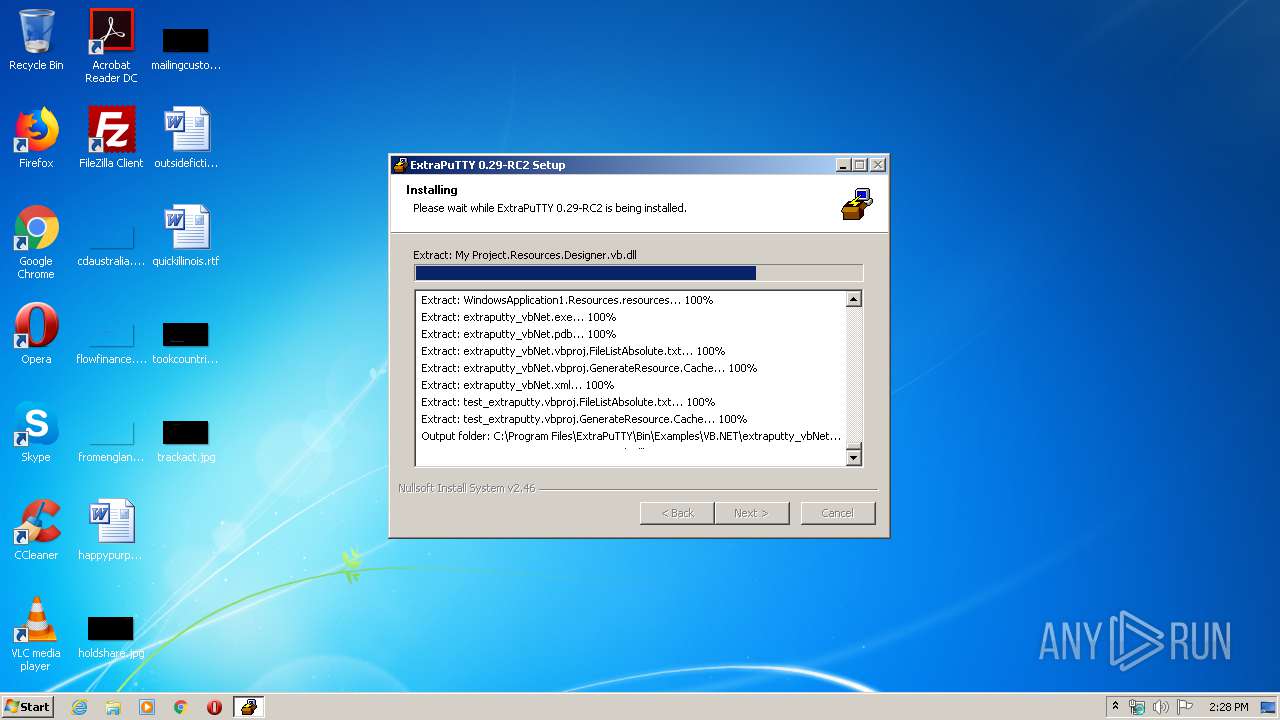Open Internet Explorer from the taskbar
Image resolution: width=1280 pixels, height=720 pixels.
(x=79, y=707)
